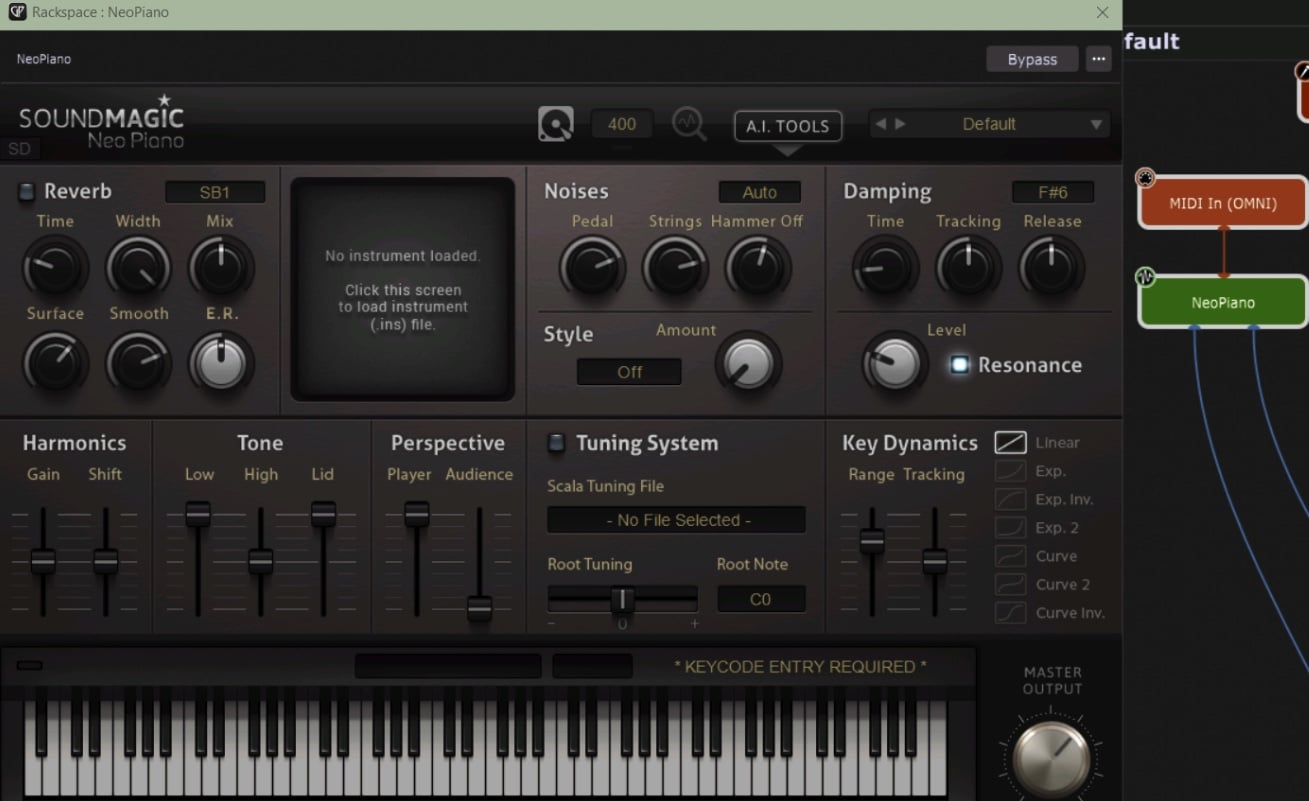Open the three-dot plugin options menu

click(1098, 59)
